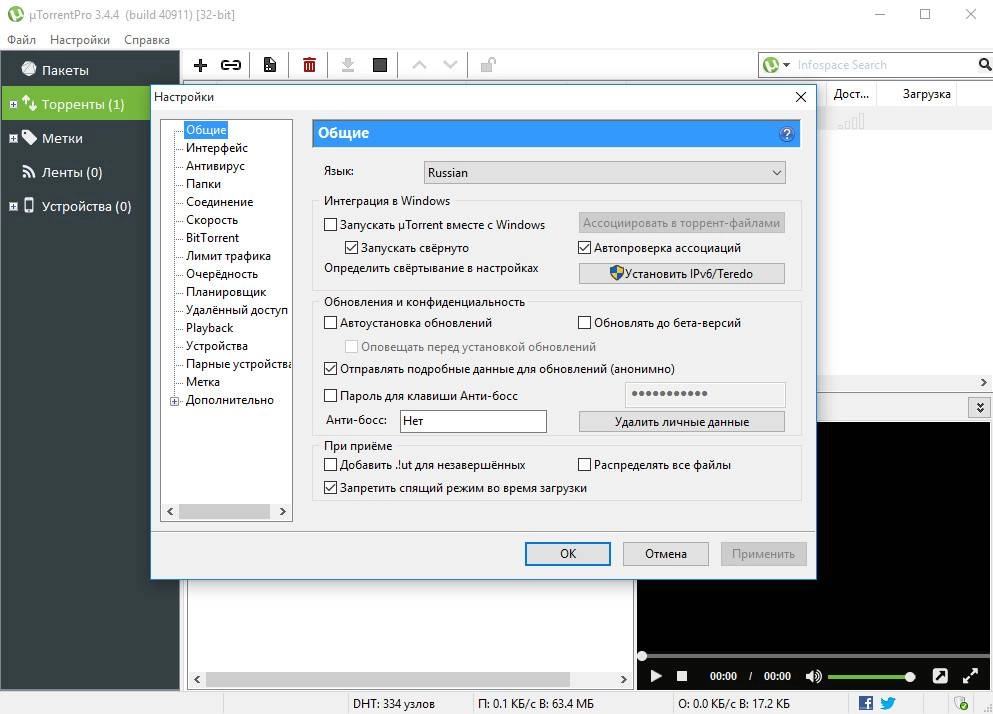Enable launching µTorrent with Windows

pyautogui.click(x=332, y=225)
